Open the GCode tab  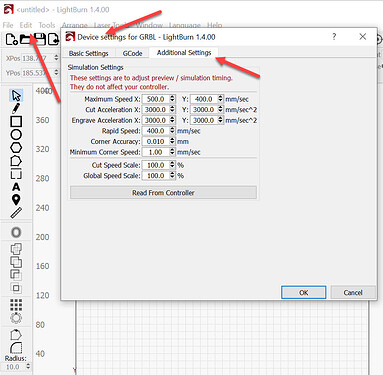pyautogui.click(x=132, y=53)
